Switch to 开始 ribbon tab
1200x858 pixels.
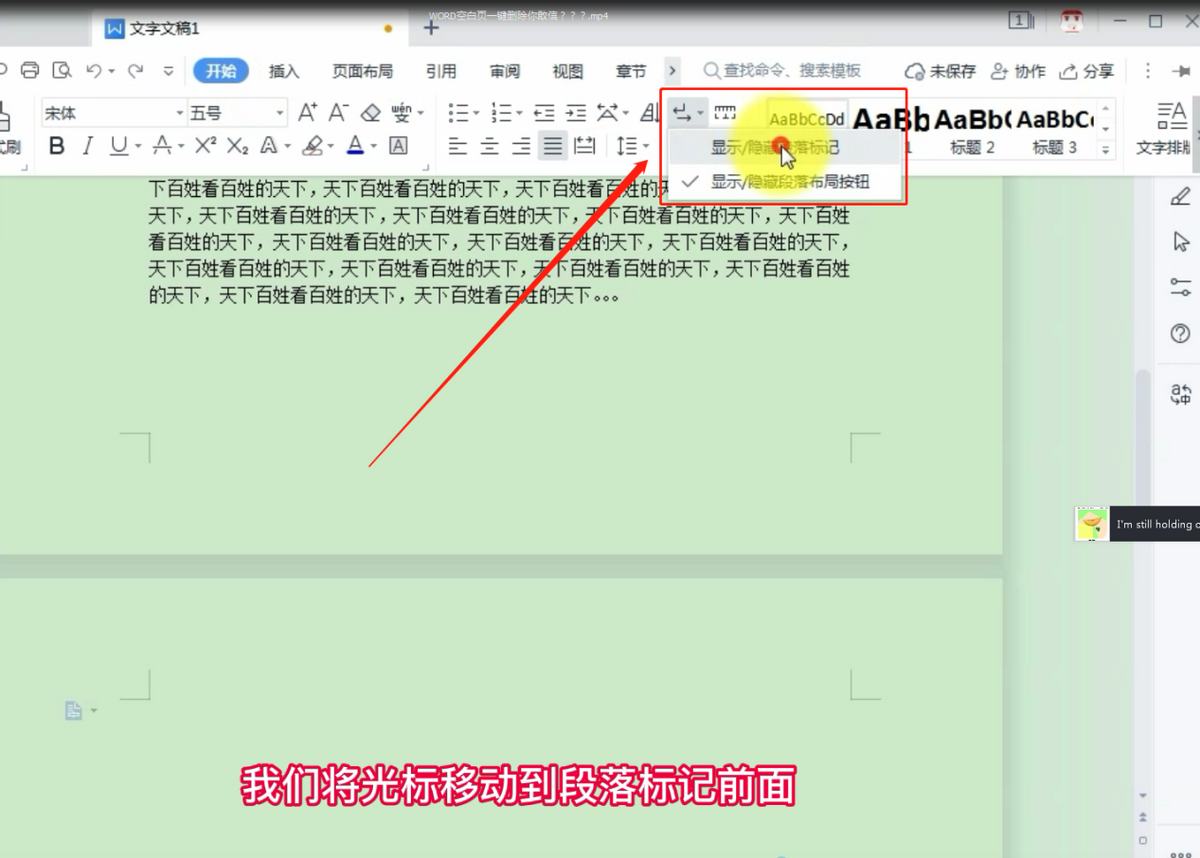[221, 70]
